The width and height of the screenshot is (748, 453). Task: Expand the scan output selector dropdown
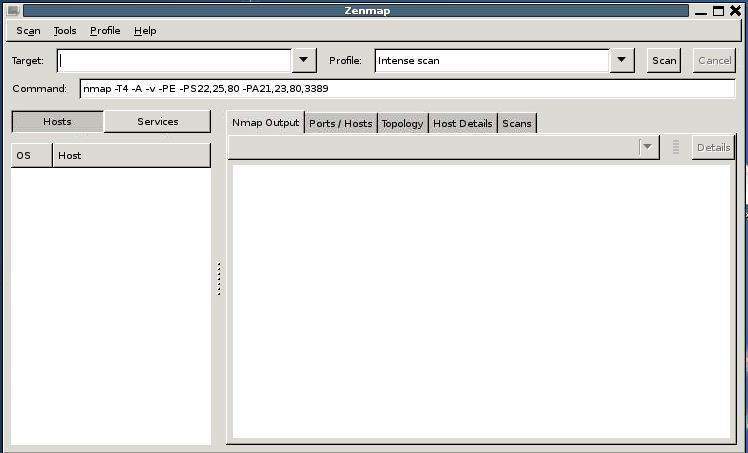click(648, 147)
